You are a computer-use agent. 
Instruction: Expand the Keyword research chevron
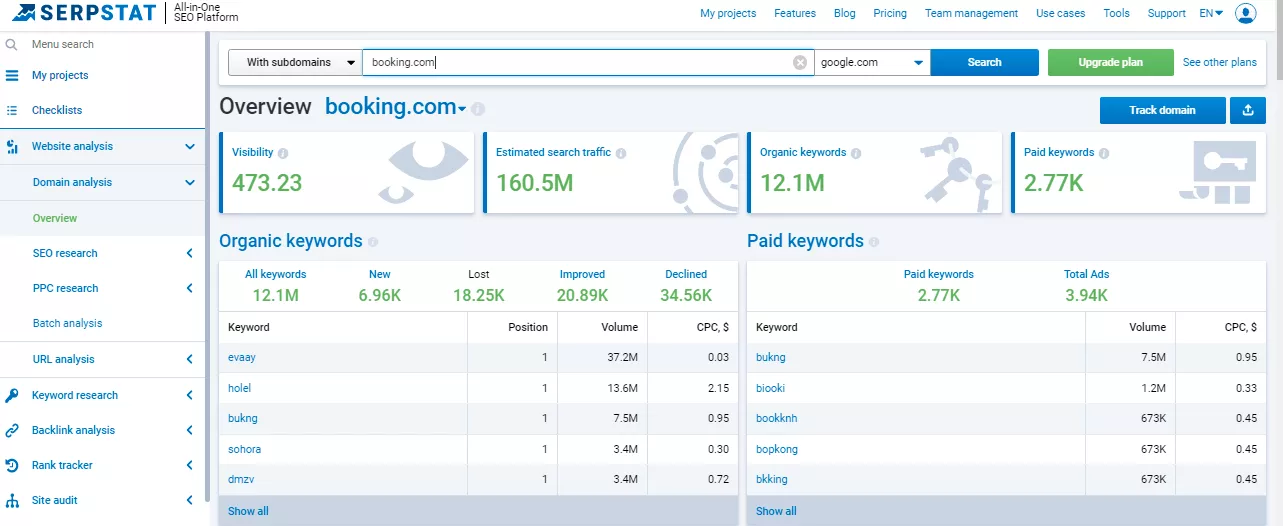pyautogui.click(x=189, y=395)
